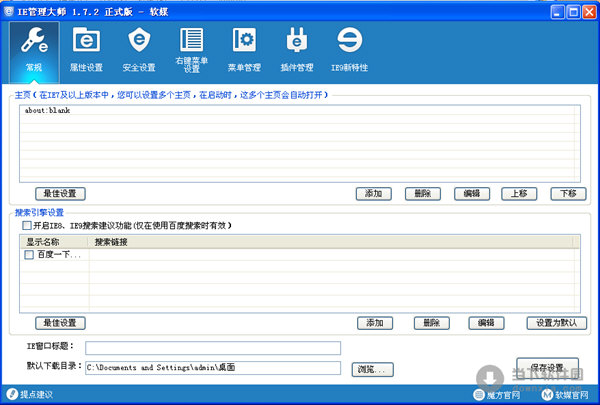Open the IE9新特性 features tab
The image size is (600, 405).
349,50
